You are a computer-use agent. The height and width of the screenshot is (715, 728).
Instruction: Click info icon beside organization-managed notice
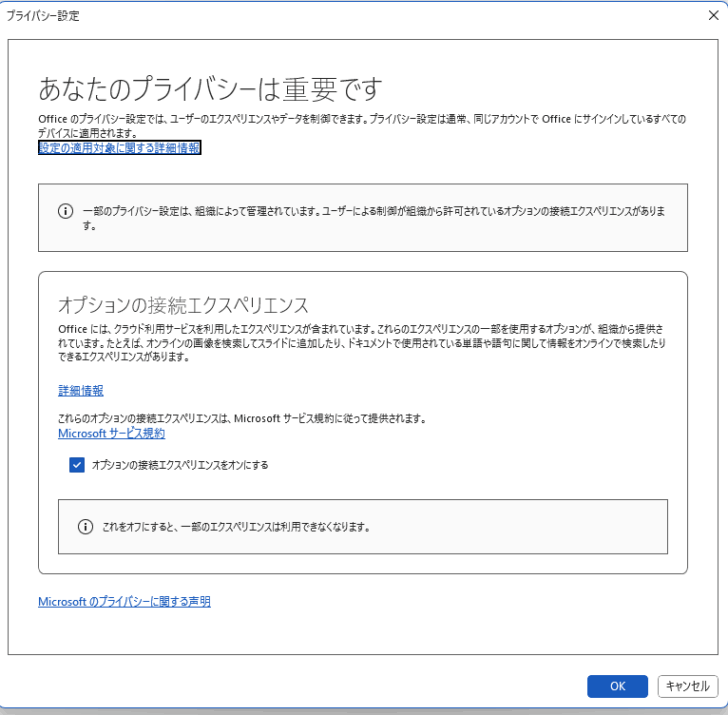[x=65, y=211]
